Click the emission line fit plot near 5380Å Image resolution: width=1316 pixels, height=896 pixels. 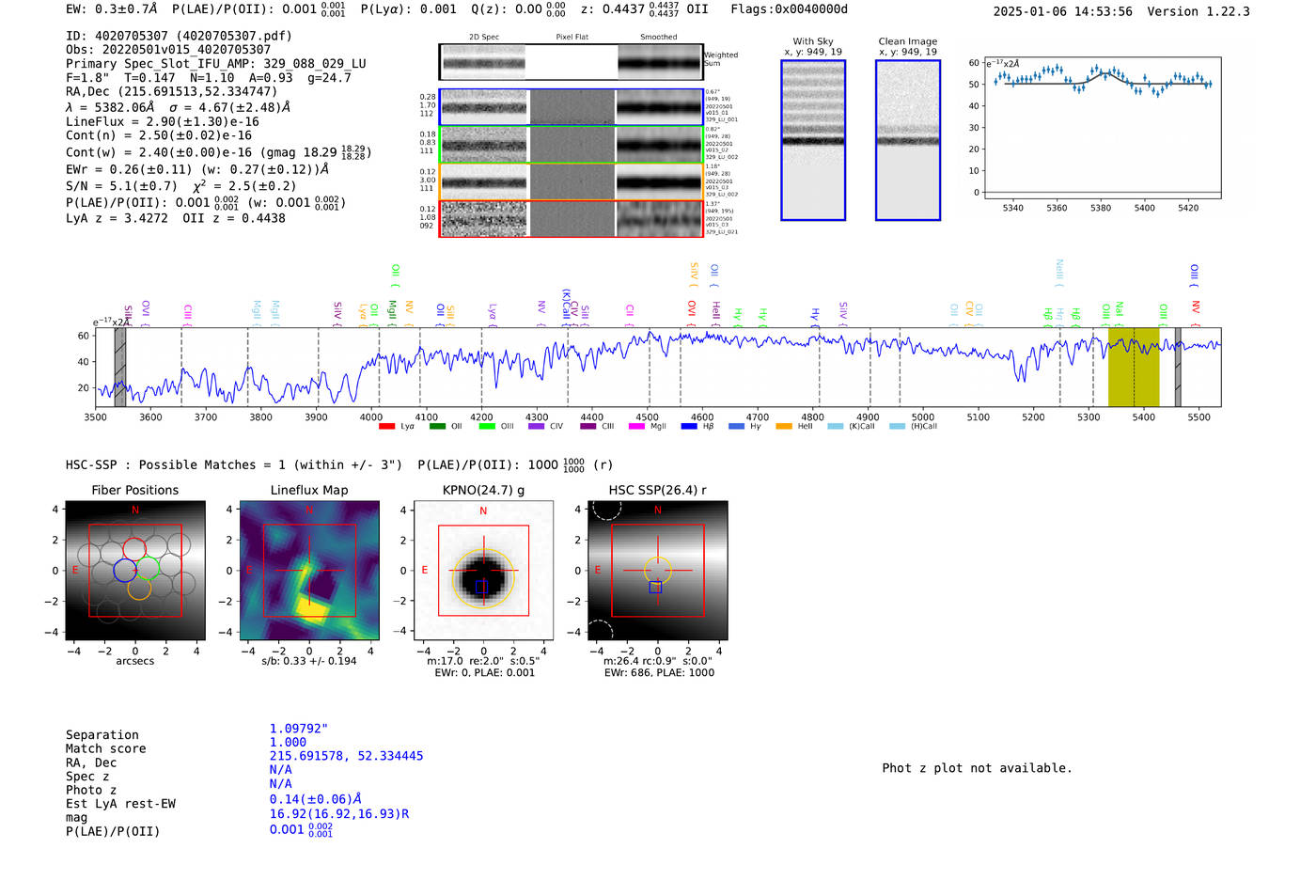point(1101,128)
